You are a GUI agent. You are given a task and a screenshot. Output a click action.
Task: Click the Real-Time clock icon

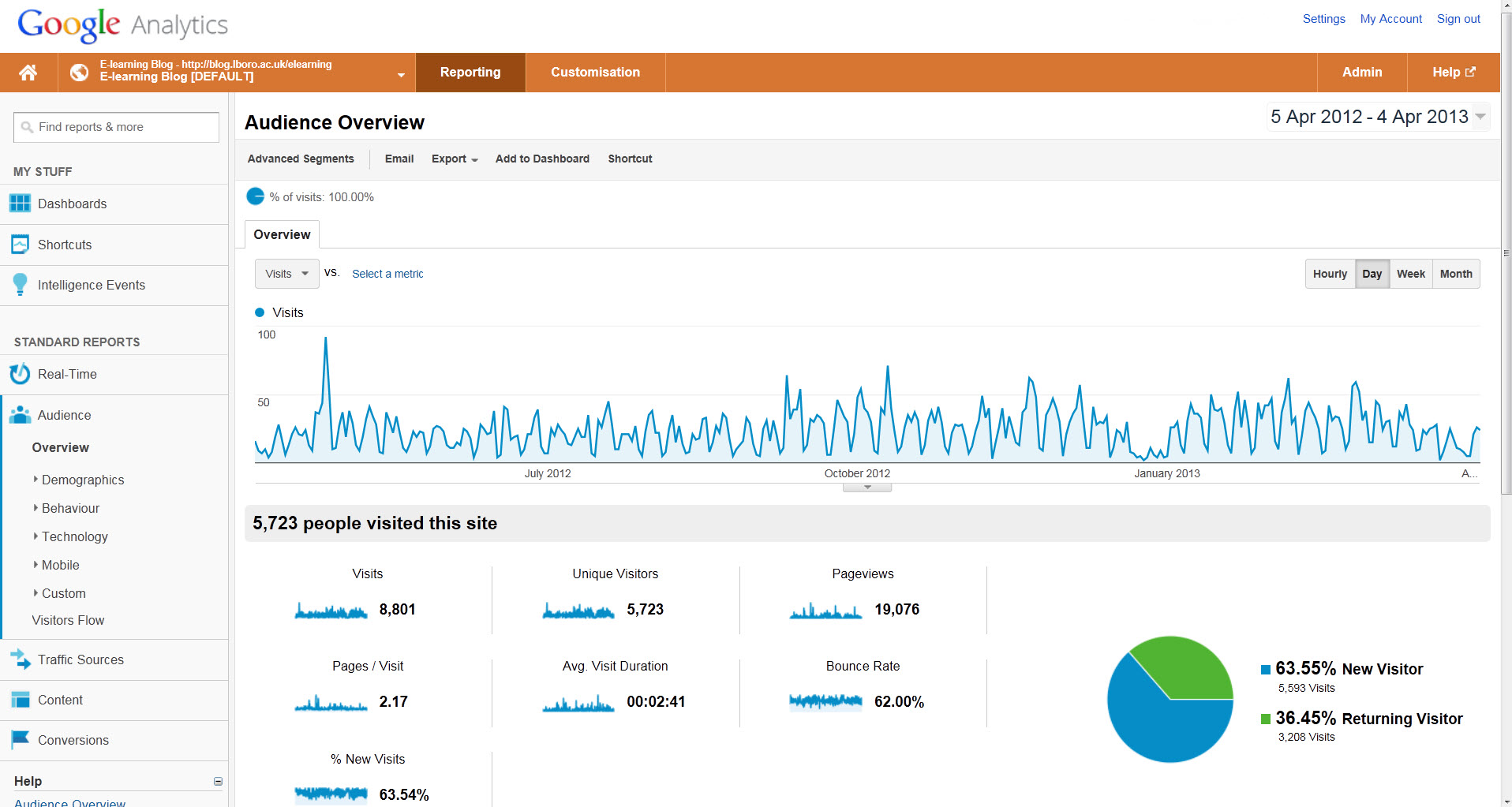[x=20, y=374]
